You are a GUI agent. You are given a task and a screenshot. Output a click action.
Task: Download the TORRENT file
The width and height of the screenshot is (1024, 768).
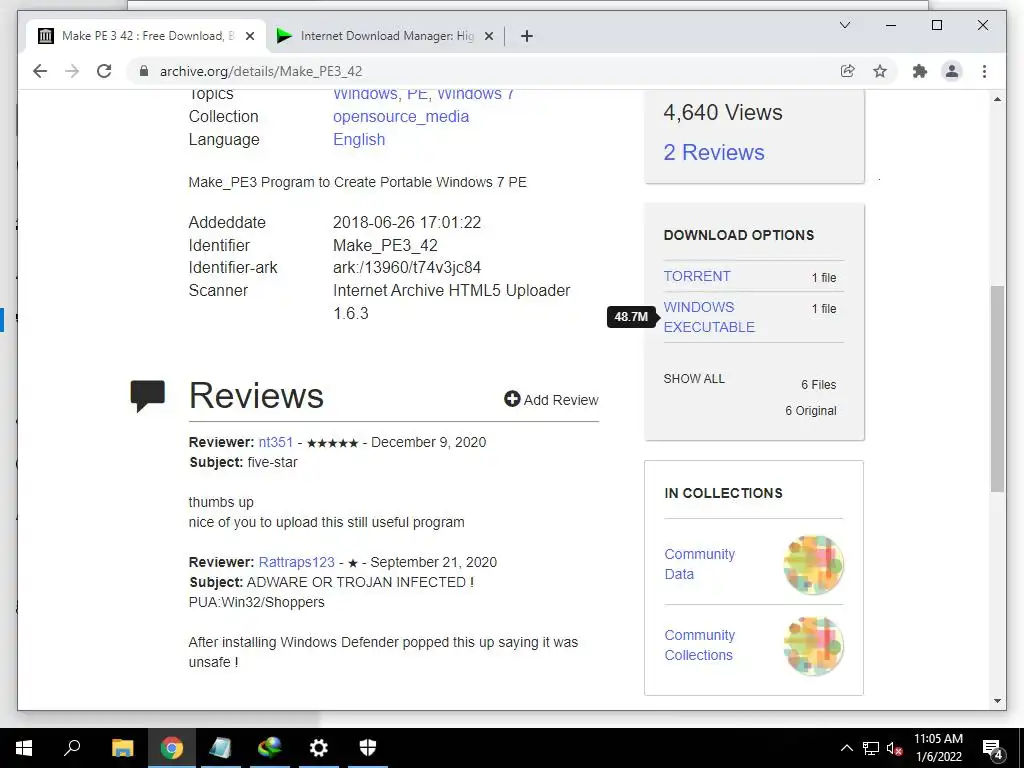[x=697, y=276]
